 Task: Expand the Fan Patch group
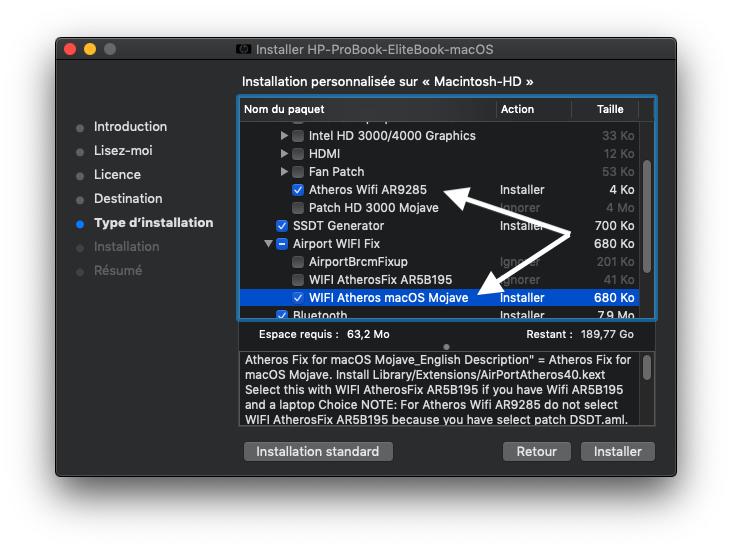point(284,172)
